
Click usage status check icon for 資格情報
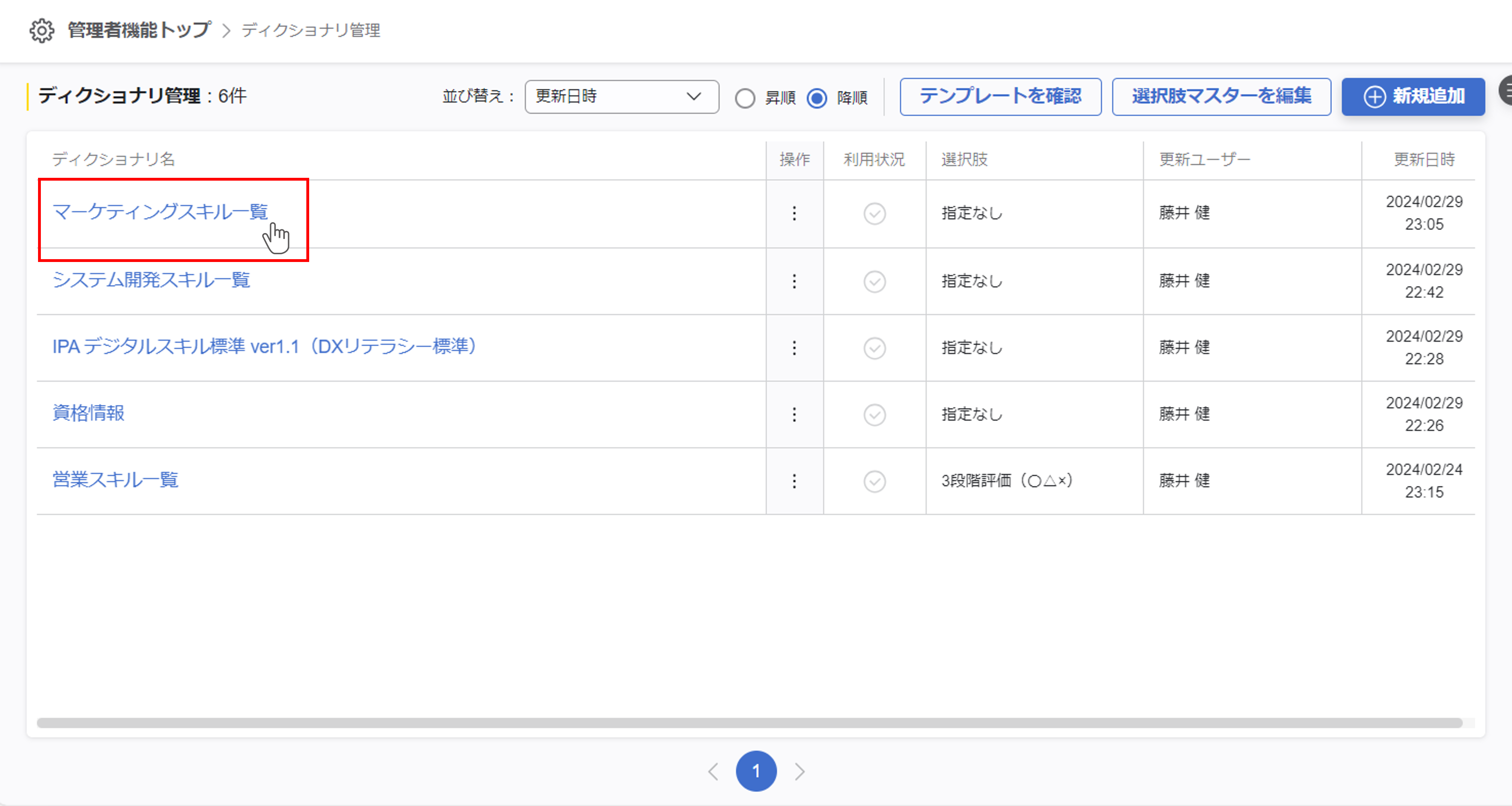pyautogui.click(x=874, y=415)
